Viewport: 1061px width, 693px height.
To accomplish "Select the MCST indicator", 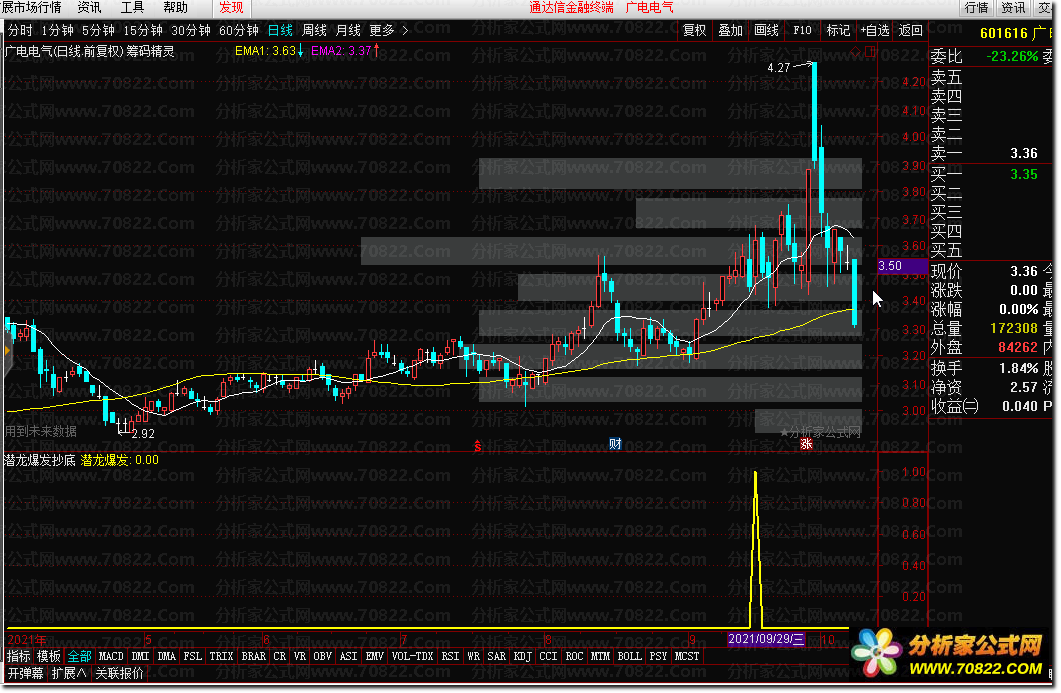I will (x=687, y=656).
